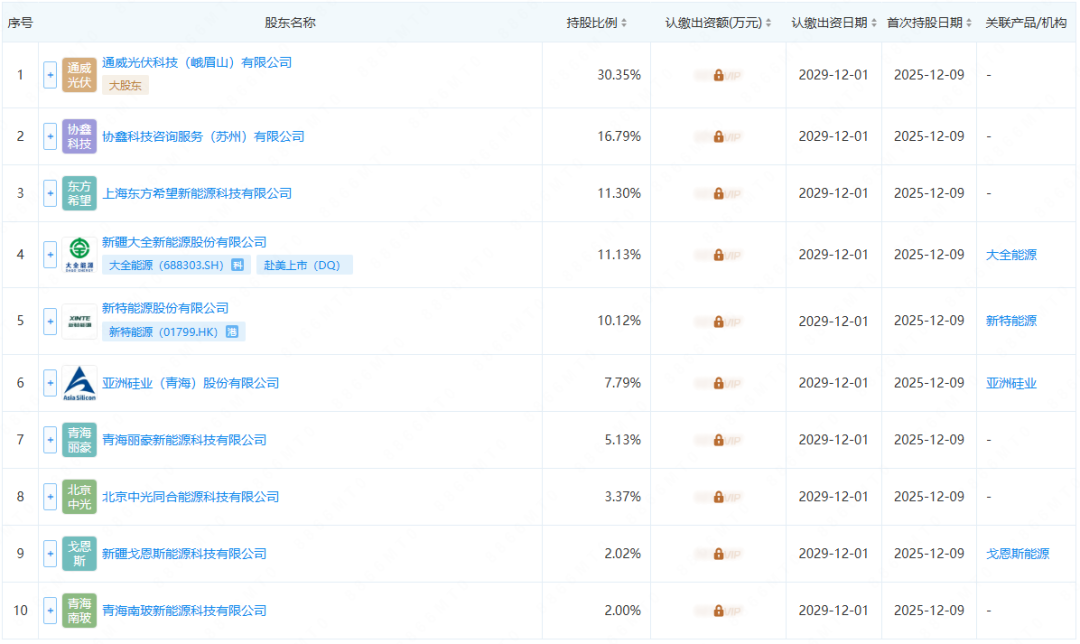This screenshot has width=1080, height=644.
Task: Click the 青海丽豪 logo icon
Action: (78, 440)
